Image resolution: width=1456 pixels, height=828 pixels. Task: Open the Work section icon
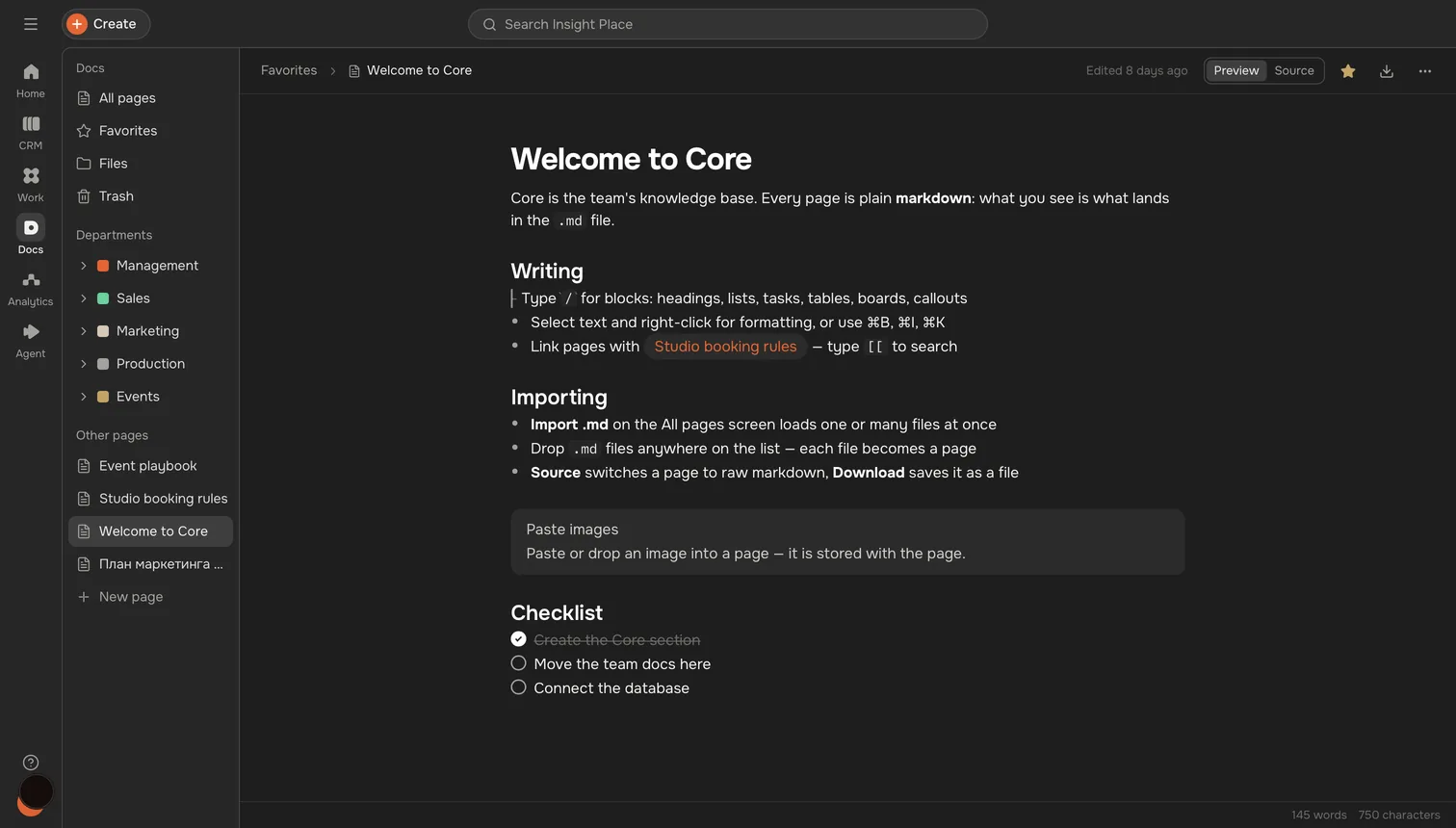pyautogui.click(x=31, y=185)
